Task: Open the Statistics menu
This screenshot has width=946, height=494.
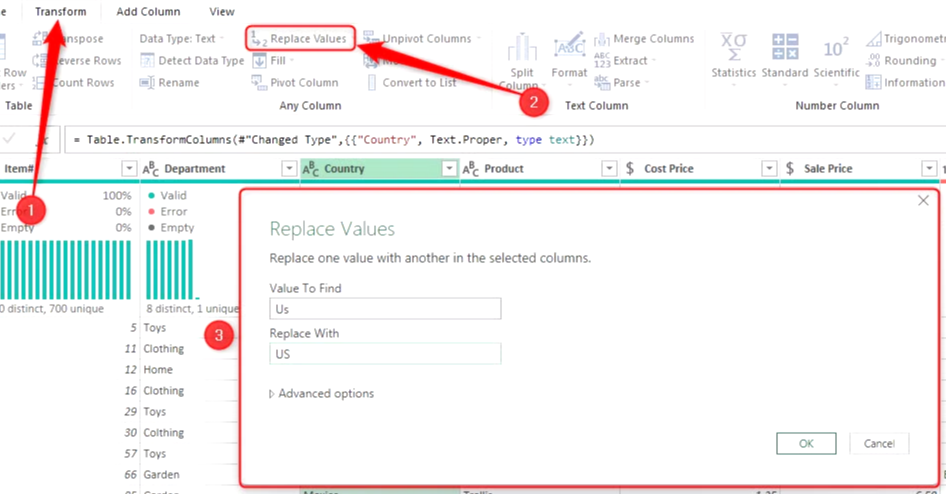Action: tap(734, 59)
